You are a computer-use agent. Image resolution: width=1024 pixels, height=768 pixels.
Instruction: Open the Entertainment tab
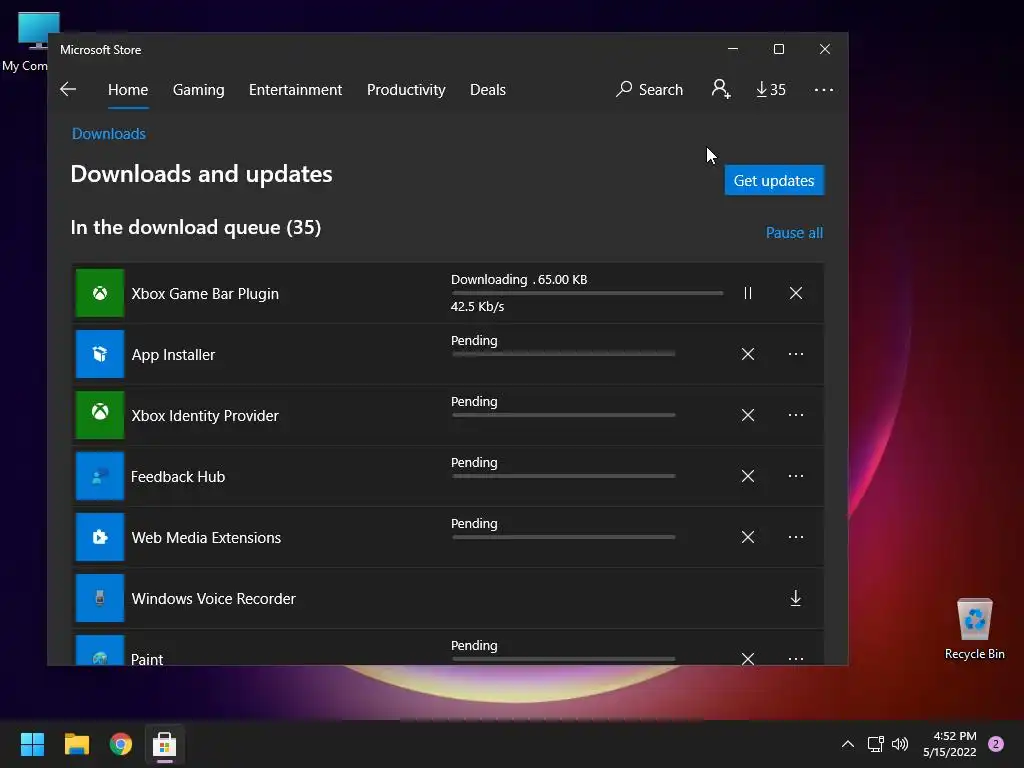[x=295, y=89]
